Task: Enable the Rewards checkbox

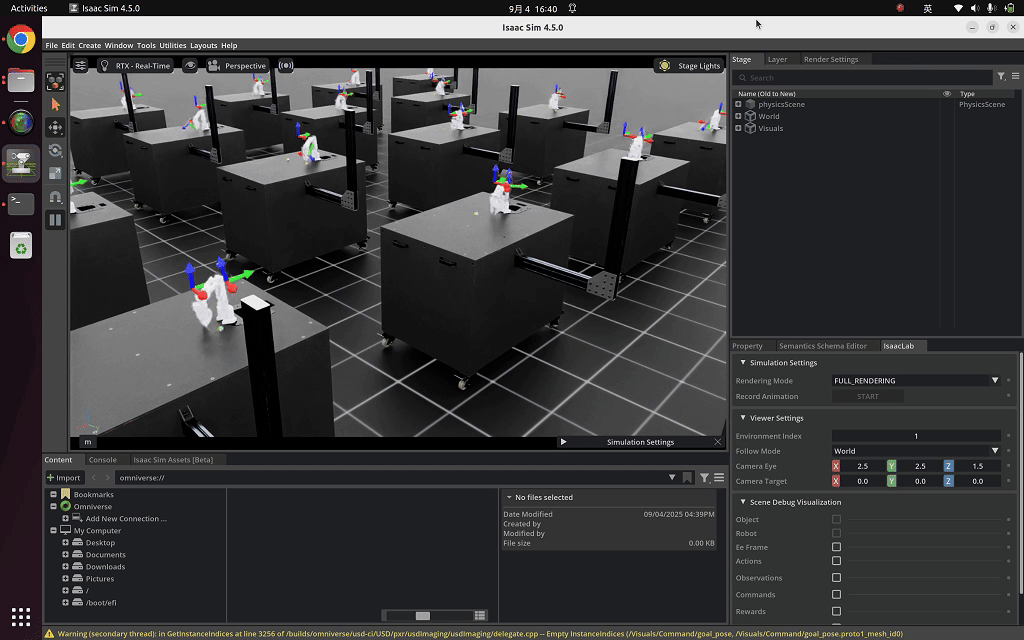Action: (x=837, y=611)
